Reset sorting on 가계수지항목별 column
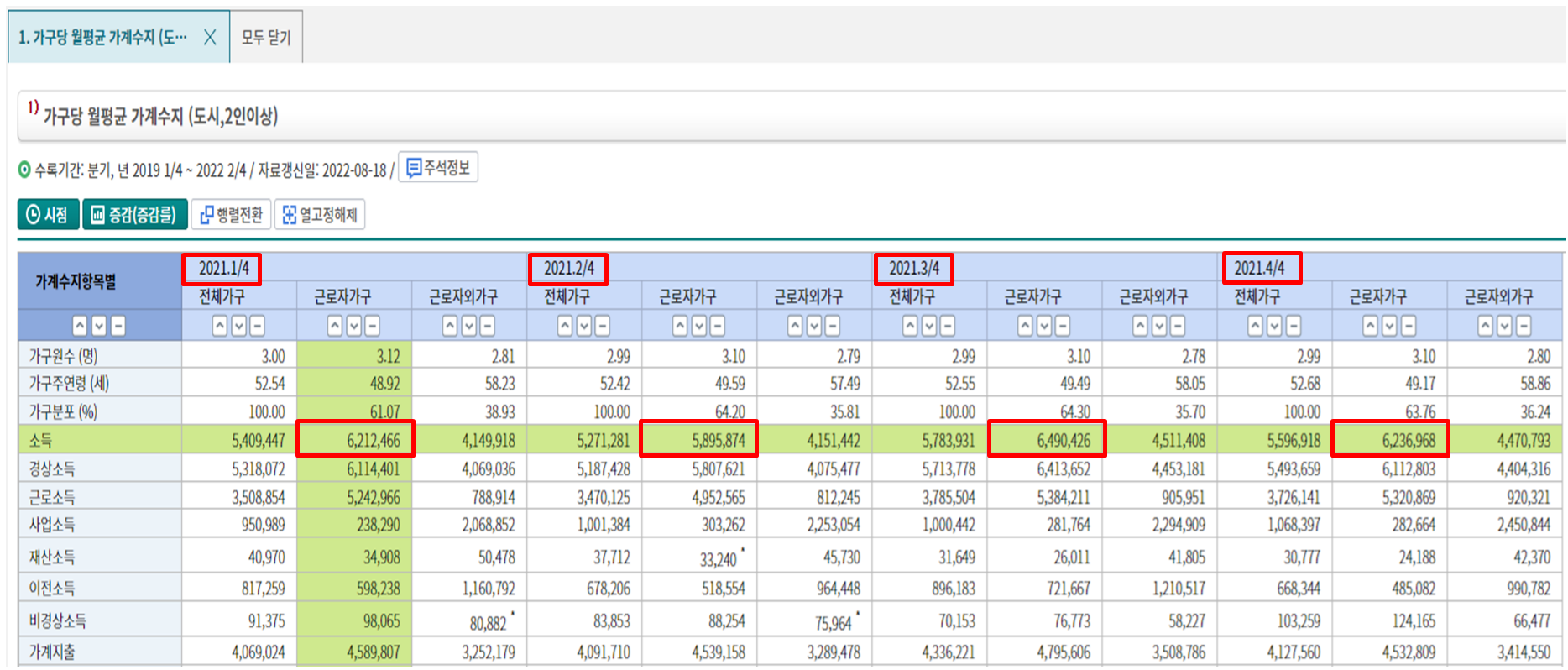1568x670 pixels. 118,326
